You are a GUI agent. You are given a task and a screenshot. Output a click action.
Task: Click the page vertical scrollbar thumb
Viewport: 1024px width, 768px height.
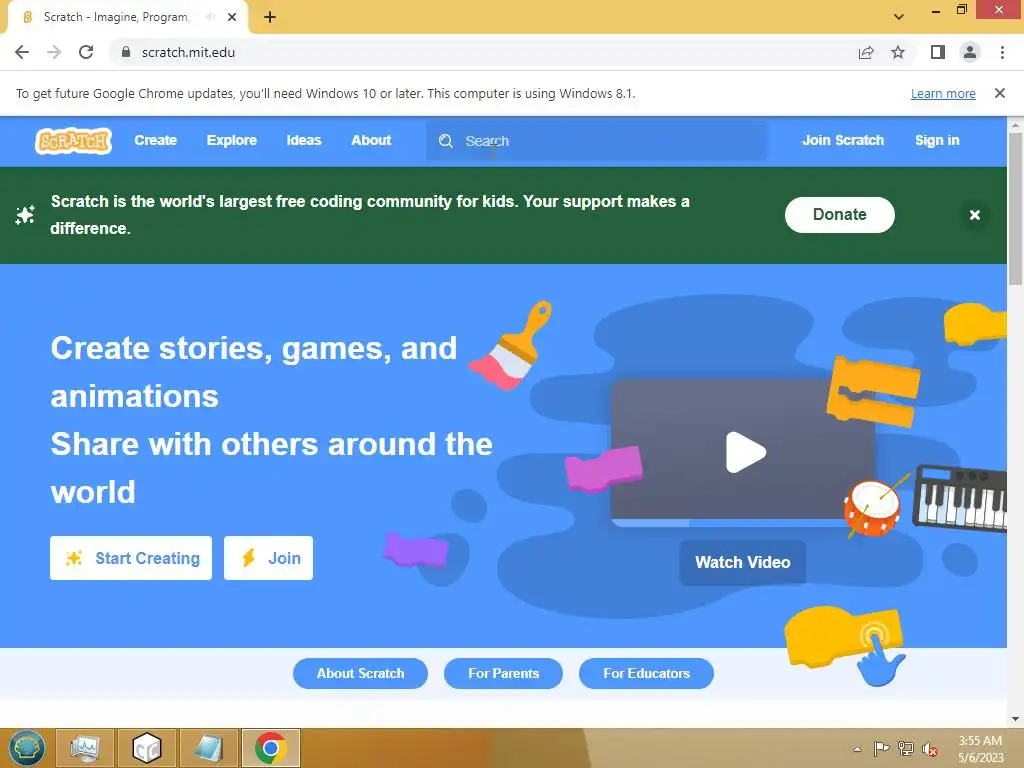tap(1016, 208)
